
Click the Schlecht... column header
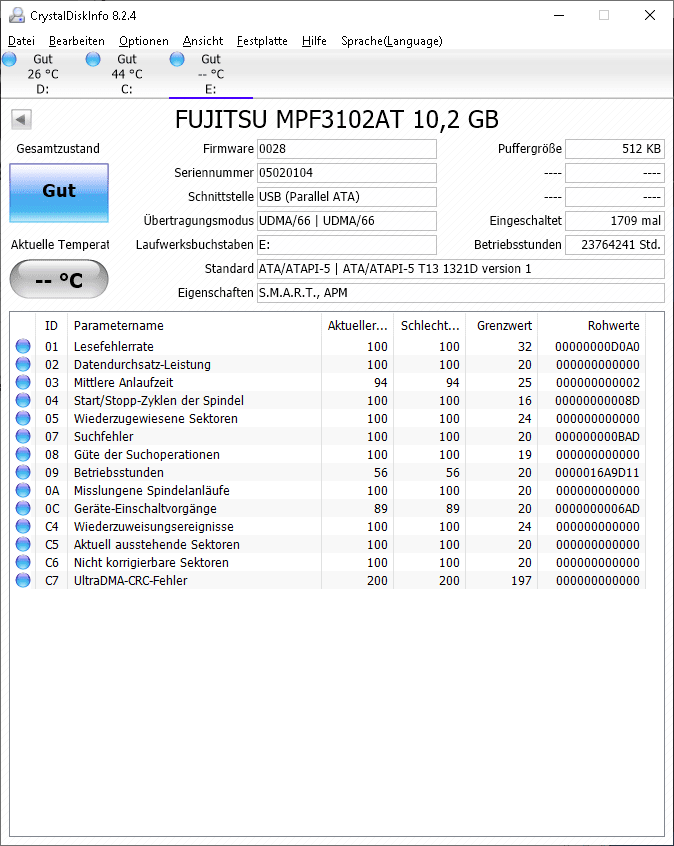(x=430, y=326)
